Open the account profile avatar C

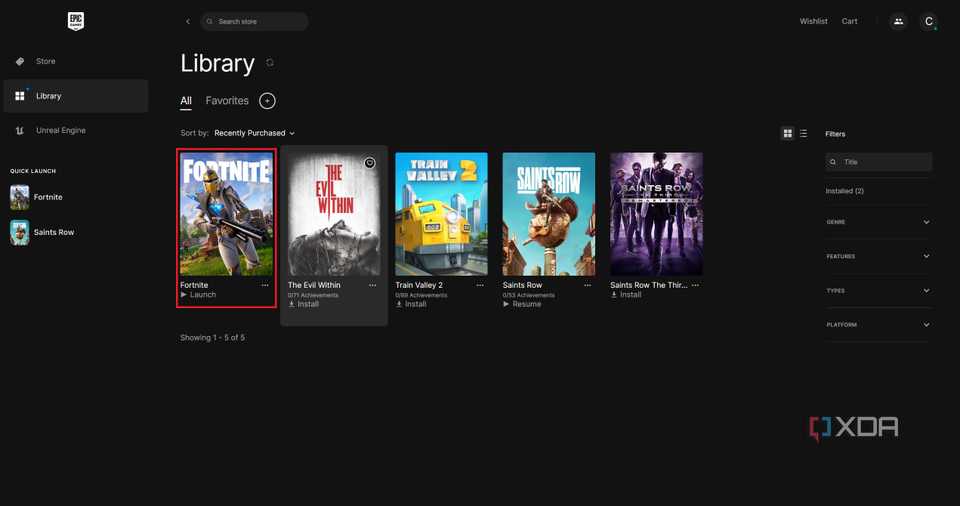(x=929, y=21)
